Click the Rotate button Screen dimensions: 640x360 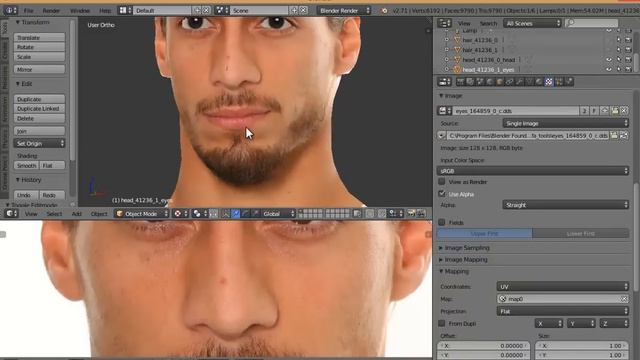click(x=39, y=47)
